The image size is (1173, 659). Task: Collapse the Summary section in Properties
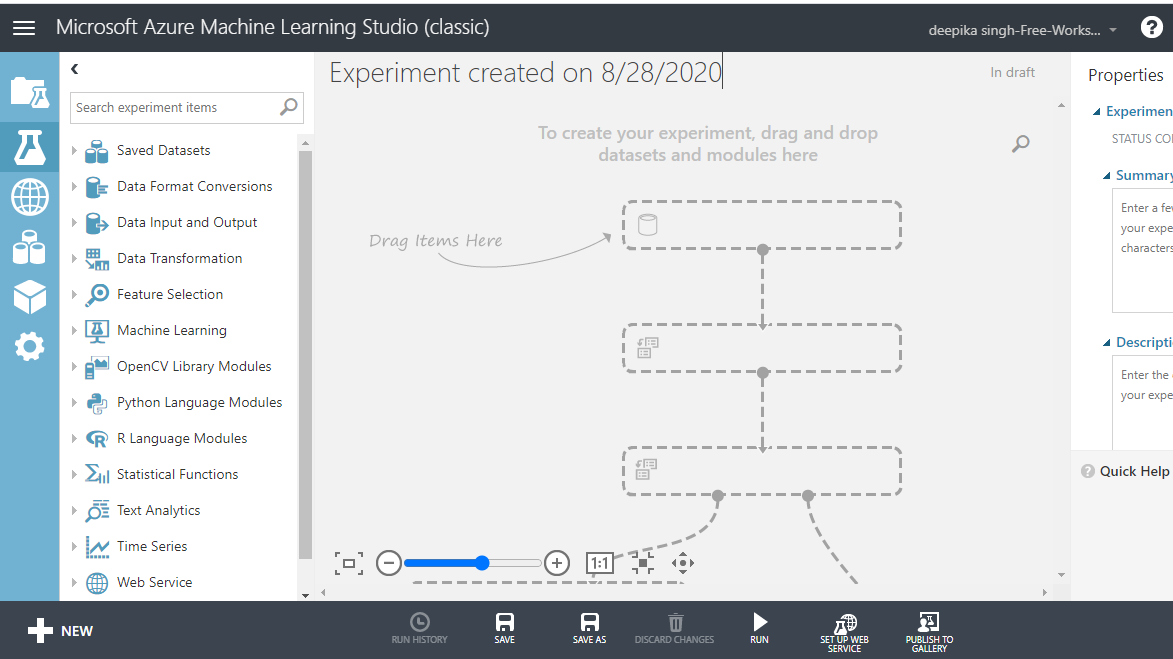pos(1106,176)
